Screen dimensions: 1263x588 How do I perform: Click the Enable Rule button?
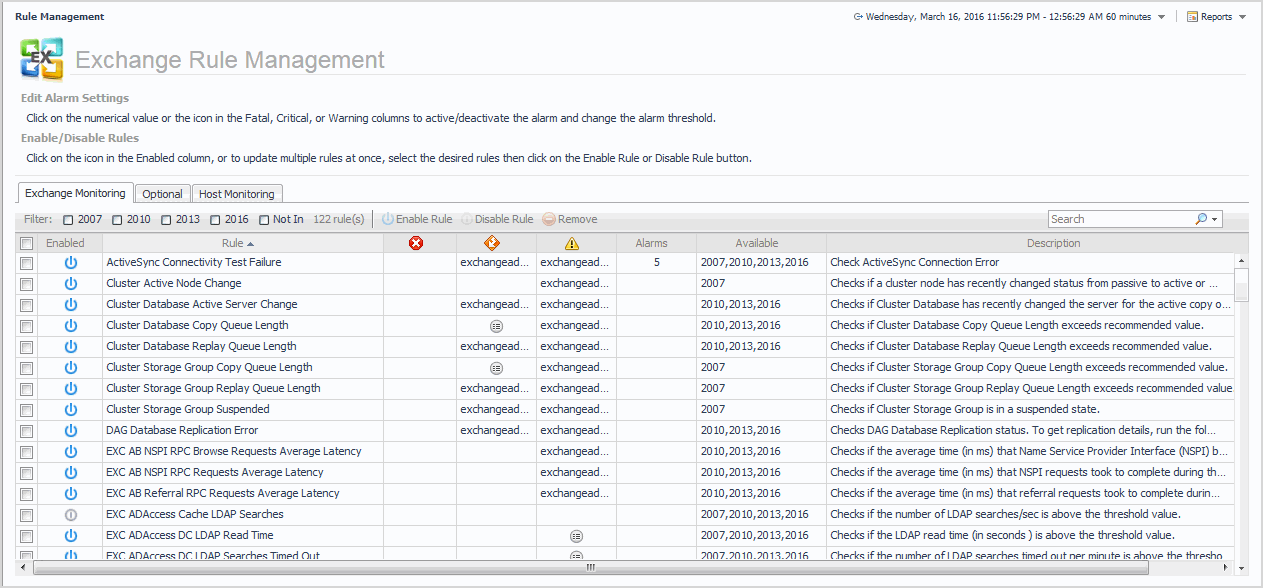(416, 219)
